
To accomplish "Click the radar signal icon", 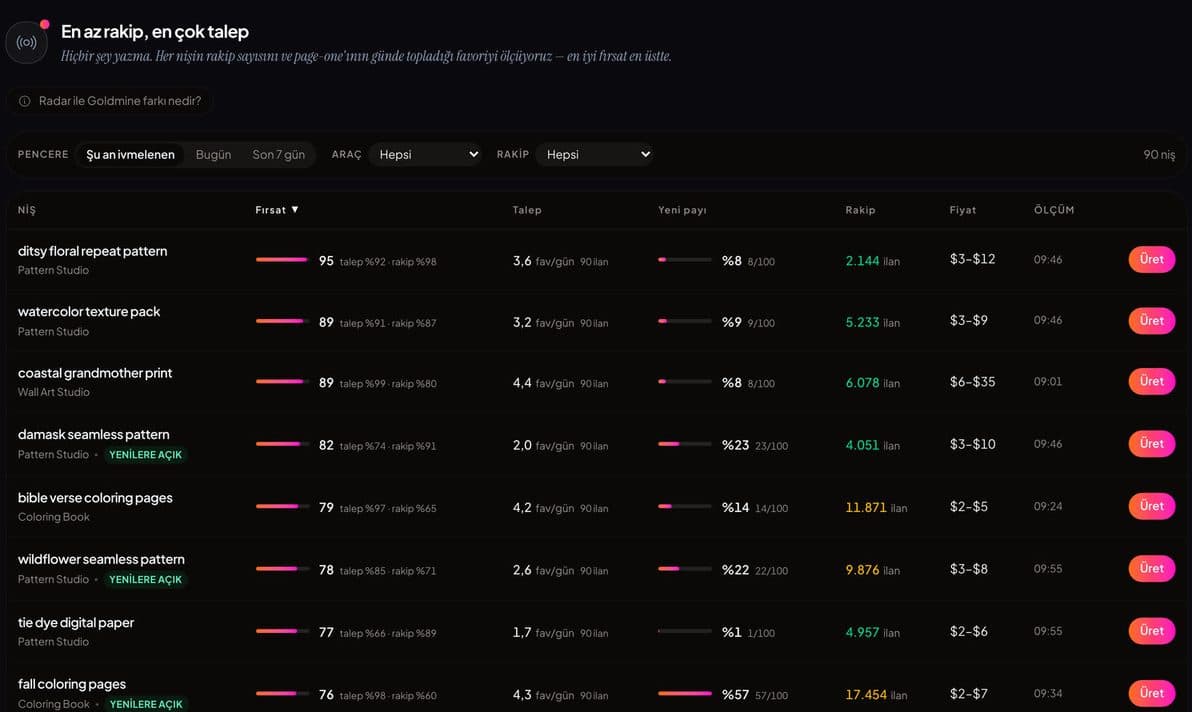I will click(27, 43).
